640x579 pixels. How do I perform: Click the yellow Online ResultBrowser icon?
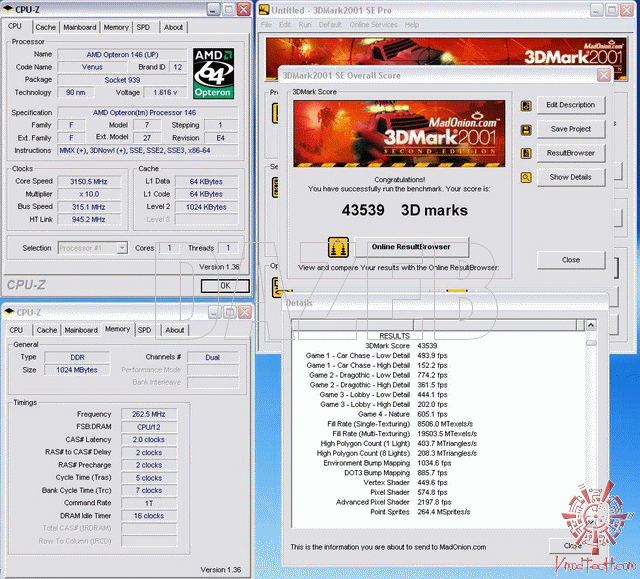pyautogui.click(x=338, y=247)
